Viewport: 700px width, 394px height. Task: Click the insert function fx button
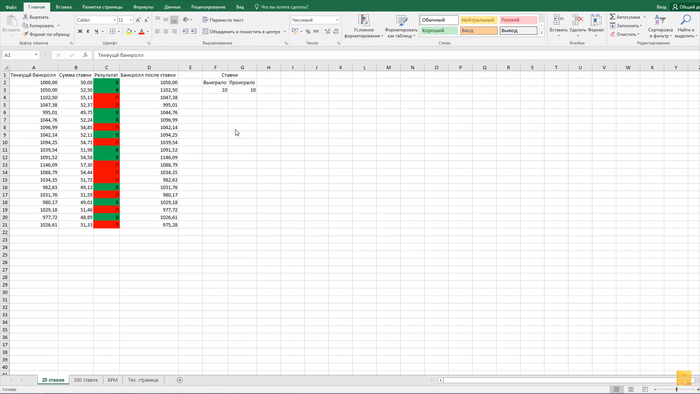pos(85,55)
